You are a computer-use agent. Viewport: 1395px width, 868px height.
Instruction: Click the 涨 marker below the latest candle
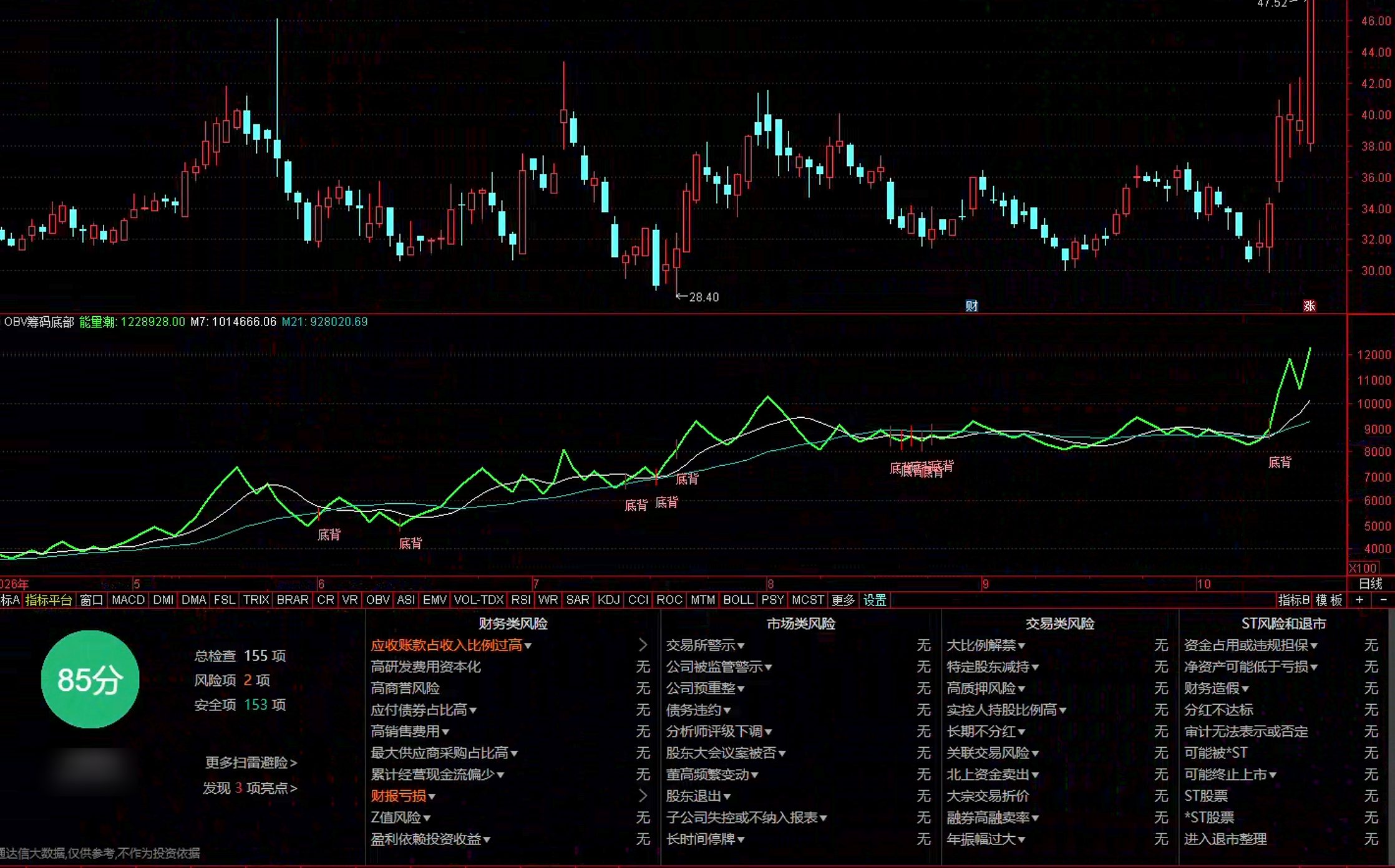point(1309,306)
